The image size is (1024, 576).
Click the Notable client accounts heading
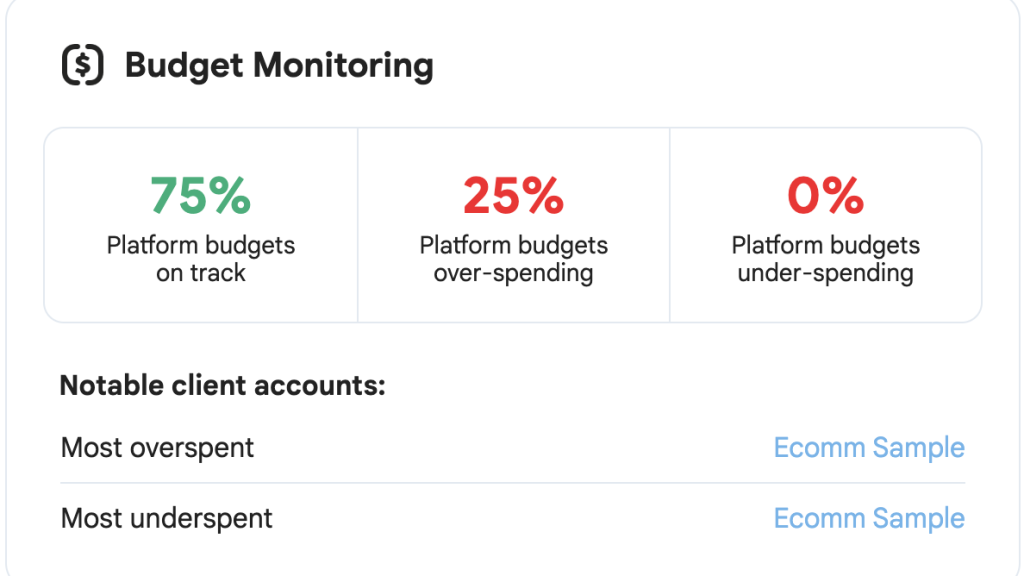pos(223,385)
